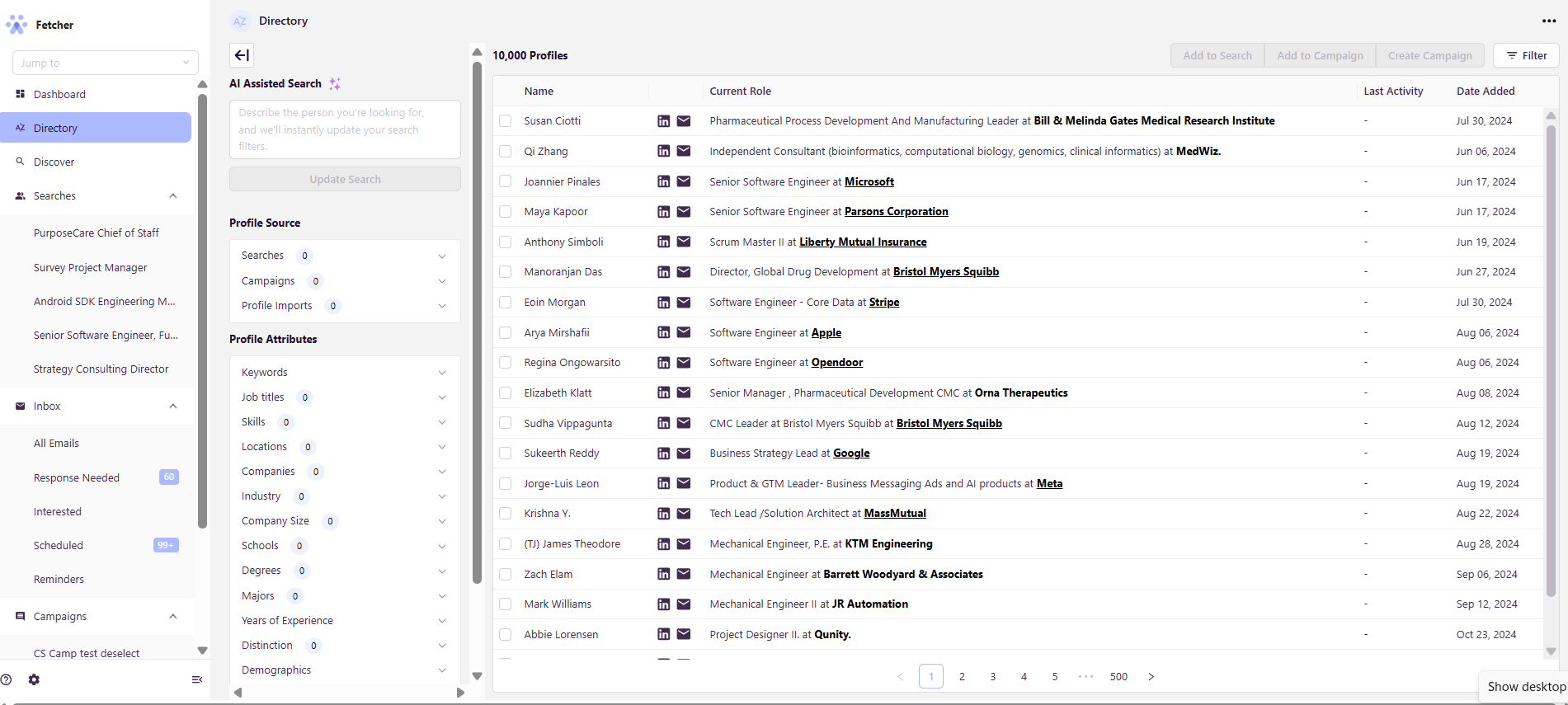Click Elizabeth Klatt's email icon
1568x705 pixels.
pyautogui.click(x=684, y=392)
